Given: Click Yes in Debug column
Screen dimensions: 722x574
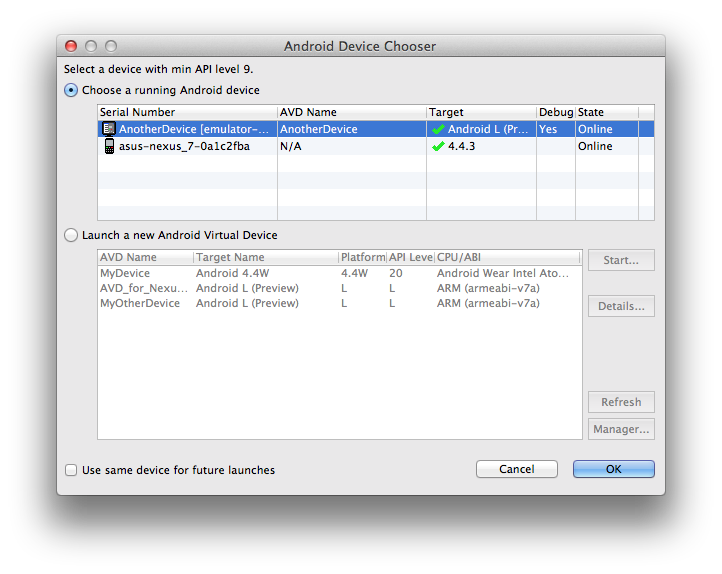Looking at the screenshot, I should 548,129.
